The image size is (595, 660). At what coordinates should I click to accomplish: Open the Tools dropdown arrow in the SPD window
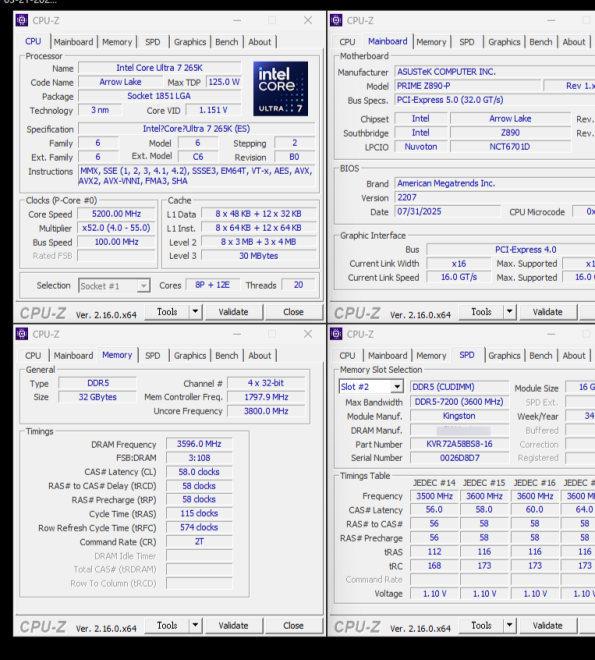(510, 625)
